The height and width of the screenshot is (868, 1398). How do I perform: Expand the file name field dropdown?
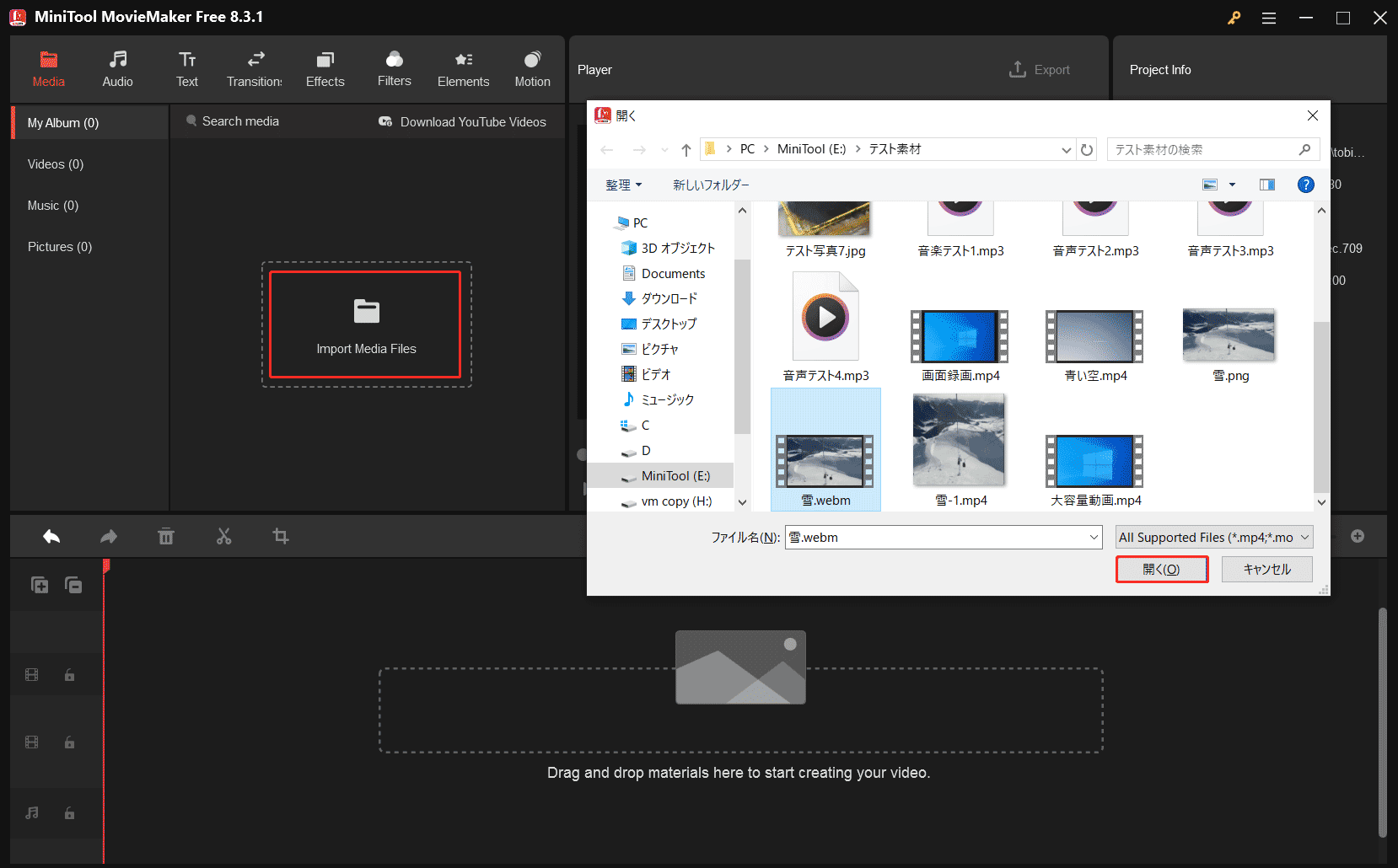tap(1094, 537)
